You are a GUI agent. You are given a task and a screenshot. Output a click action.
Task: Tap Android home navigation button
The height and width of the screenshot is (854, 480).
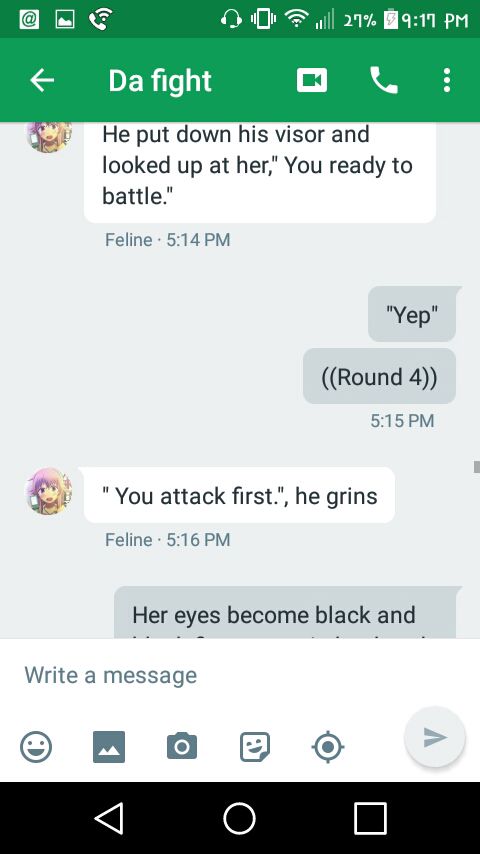coord(239,818)
